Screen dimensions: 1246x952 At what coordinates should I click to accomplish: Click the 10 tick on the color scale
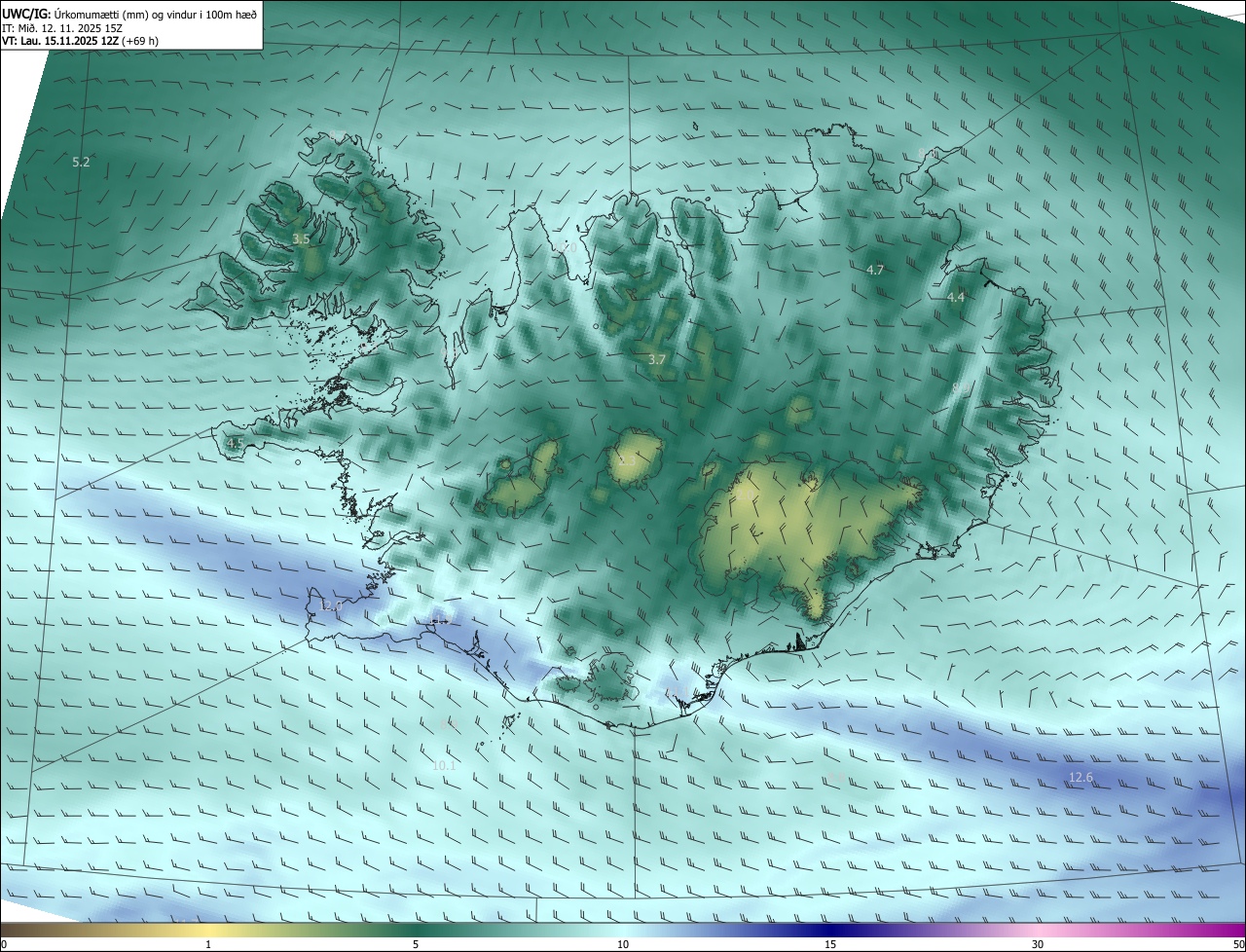[623, 945]
